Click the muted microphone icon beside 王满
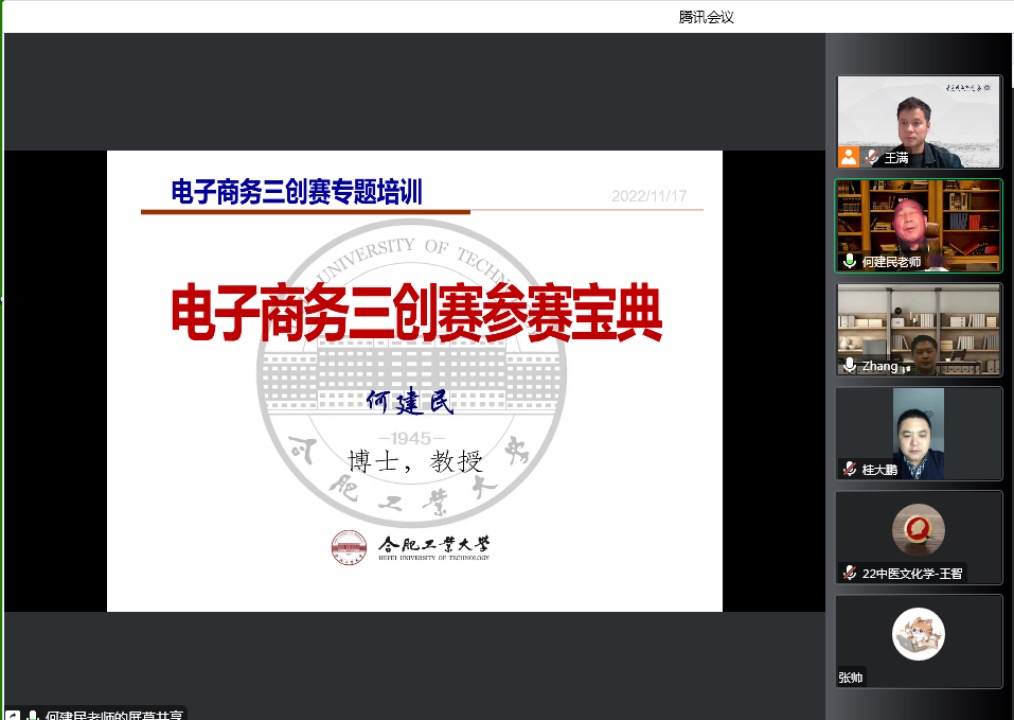Viewport: 1014px width, 720px height. pos(872,157)
